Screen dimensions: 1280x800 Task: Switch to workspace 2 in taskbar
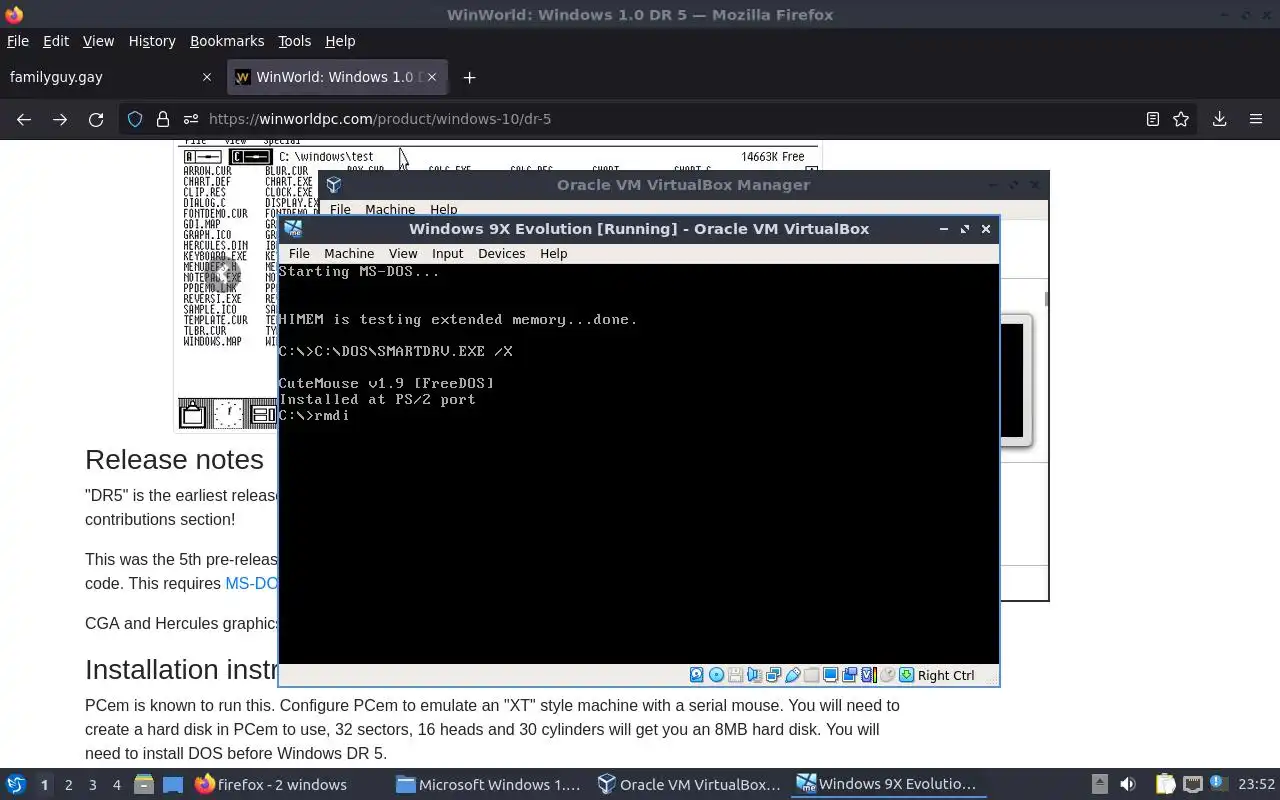(x=68, y=785)
